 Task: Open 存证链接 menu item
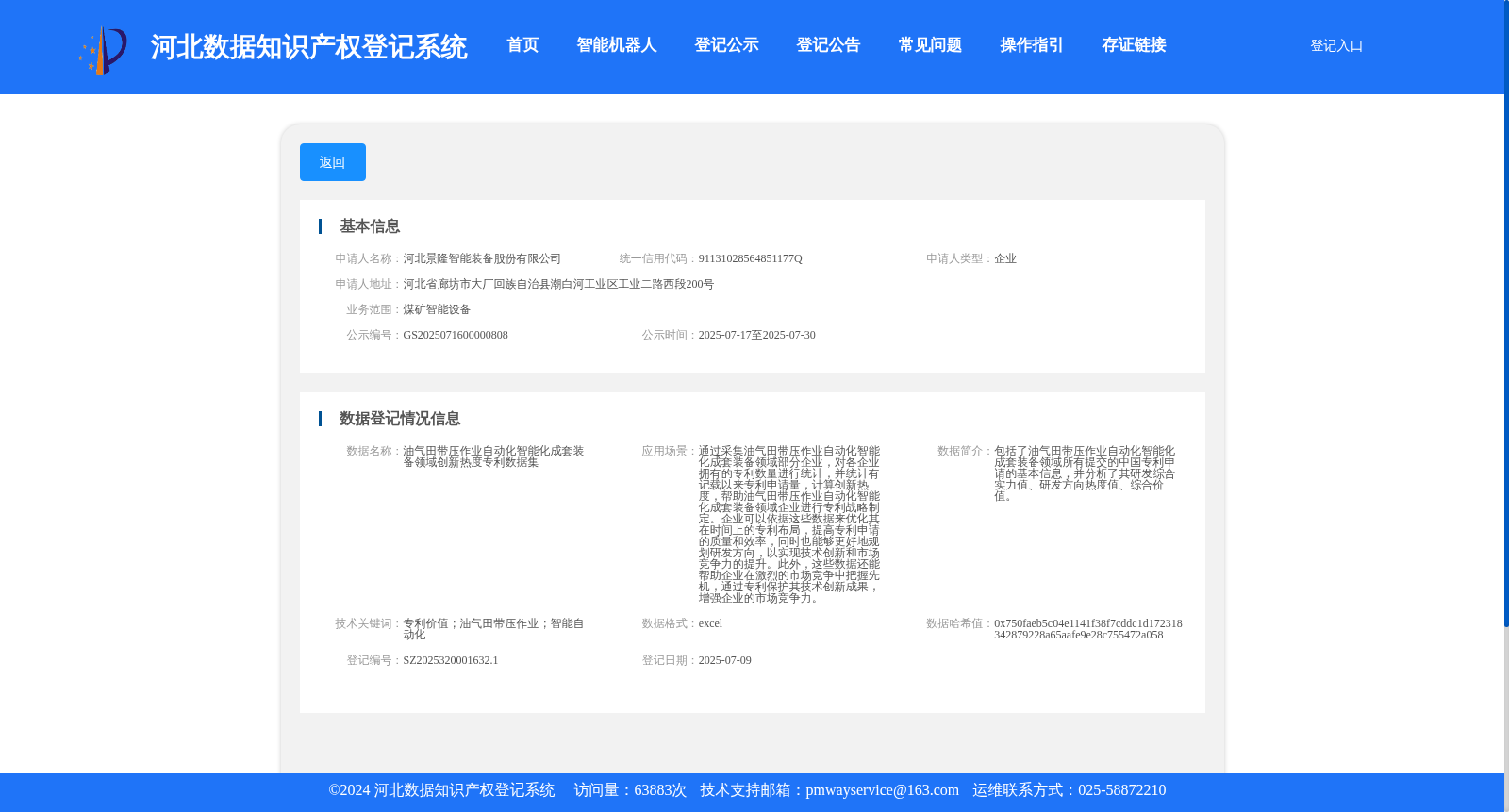tap(1134, 45)
